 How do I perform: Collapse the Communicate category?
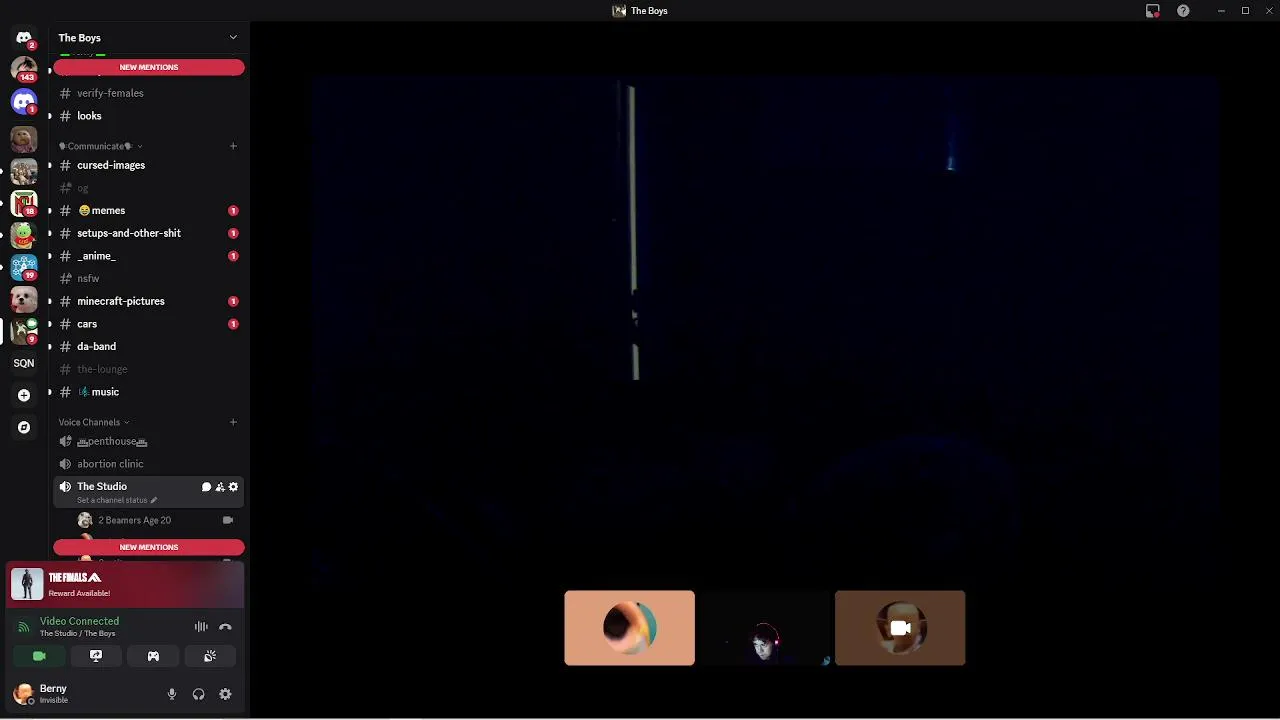point(100,146)
